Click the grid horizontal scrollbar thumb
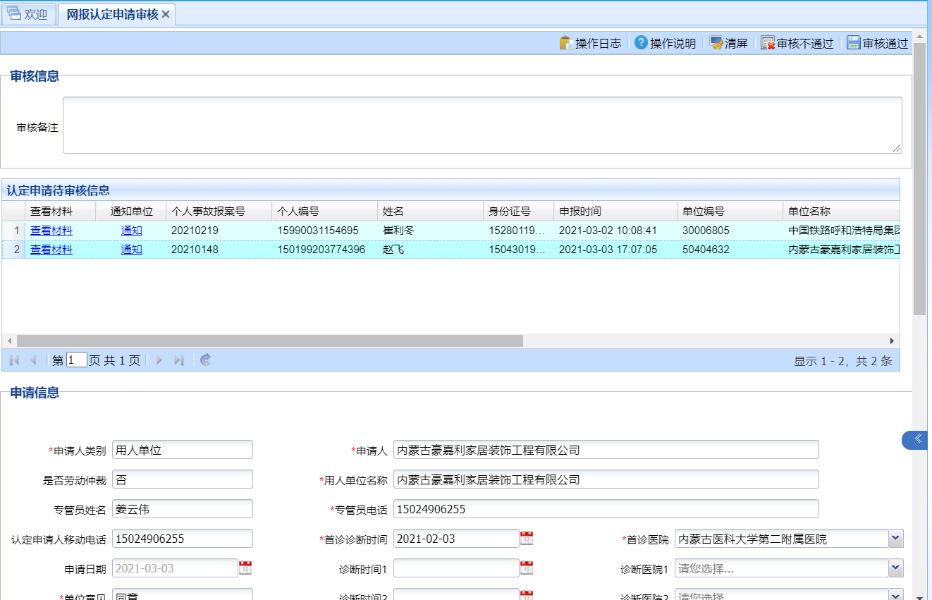Screen dimensions: 932x600 (270, 341)
